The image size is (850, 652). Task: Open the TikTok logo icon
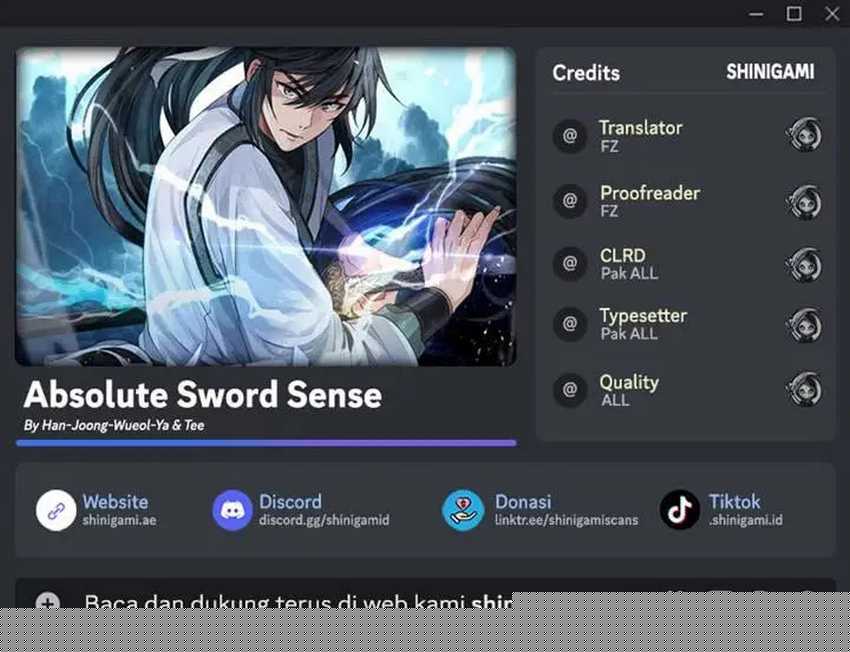tap(680, 510)
